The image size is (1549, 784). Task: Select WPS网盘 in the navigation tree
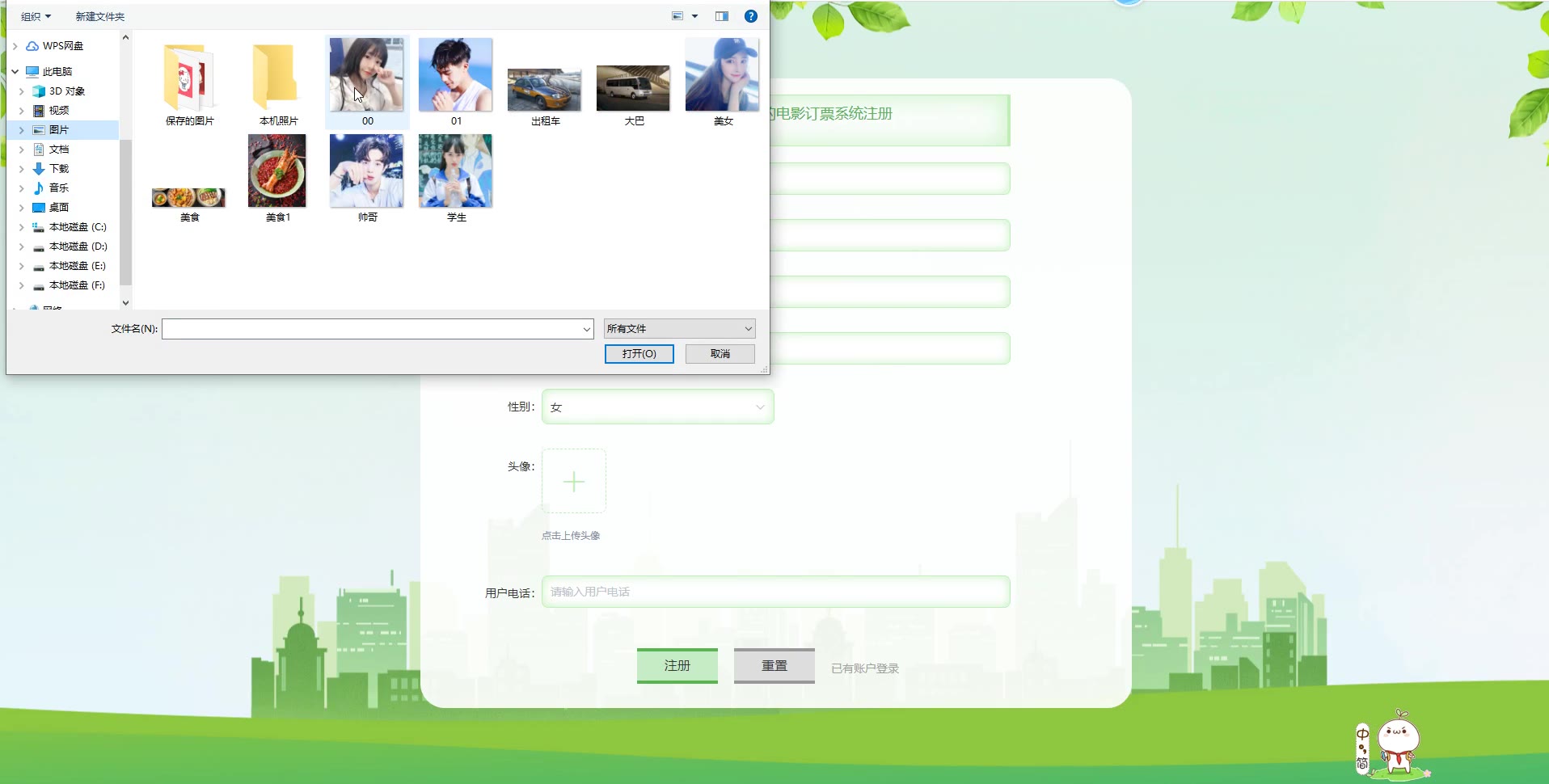pos(63,46)
